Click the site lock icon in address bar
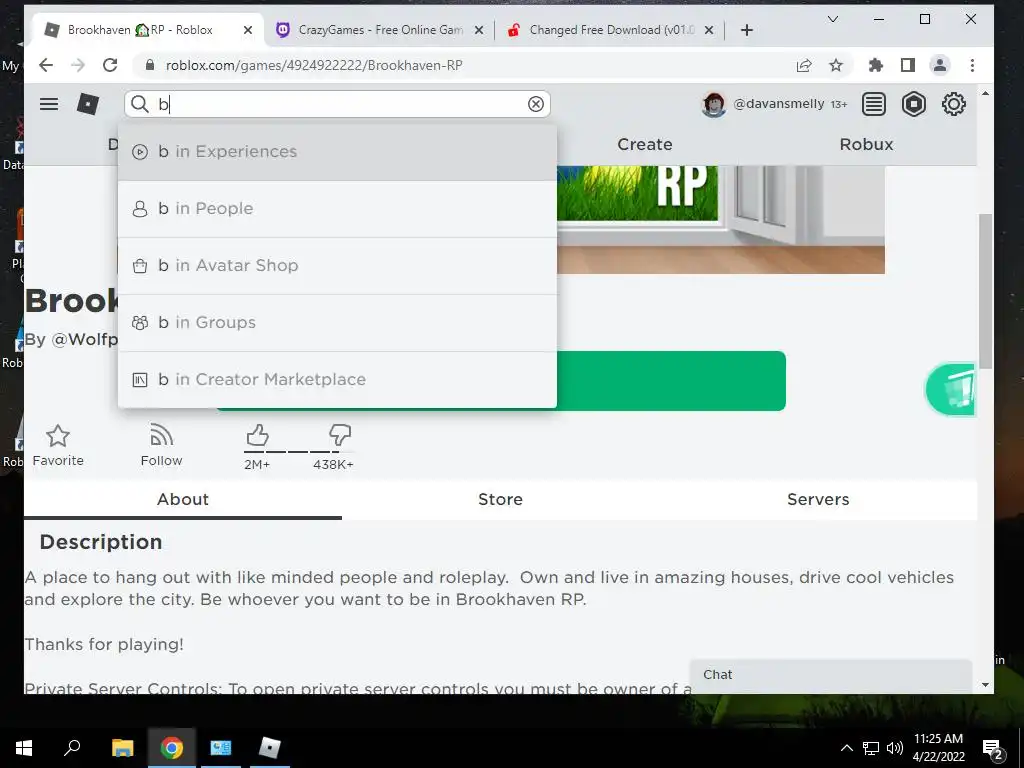1024x768 pixels. (x=150, y=65)
